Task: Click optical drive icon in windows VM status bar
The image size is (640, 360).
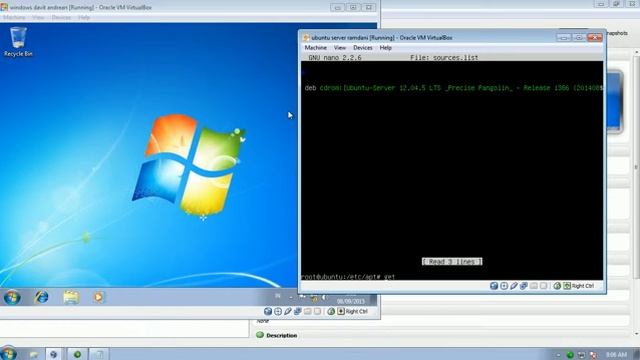Action: pyautogui.click(x=278, y=311)
